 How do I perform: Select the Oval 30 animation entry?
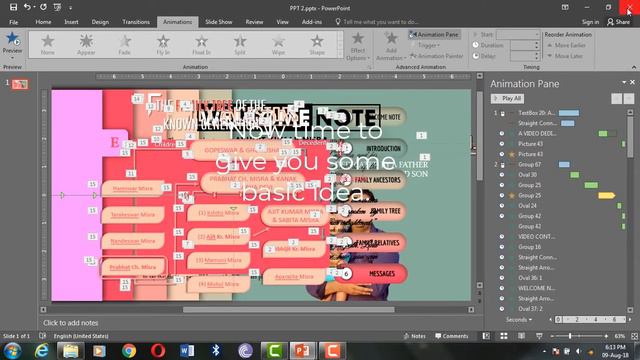tap(527, 175)
